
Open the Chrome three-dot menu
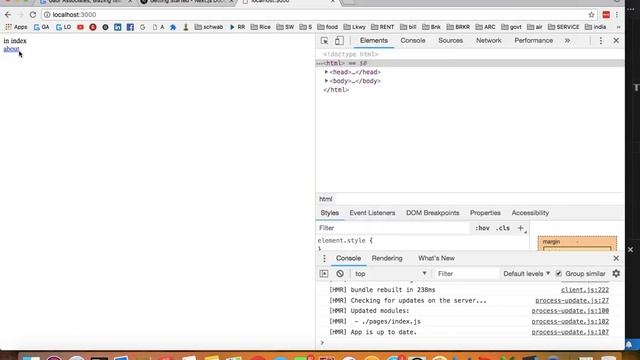(617, 15)
